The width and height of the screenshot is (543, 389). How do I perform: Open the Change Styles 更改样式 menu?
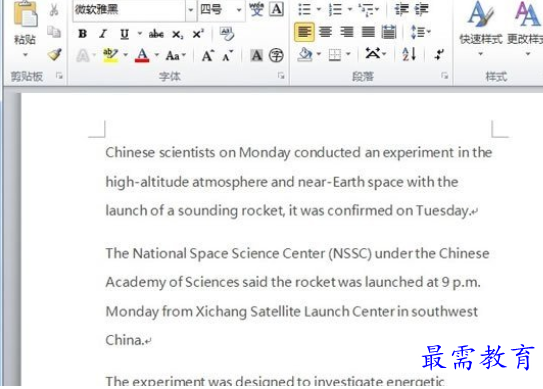click(x=525, y=28)
